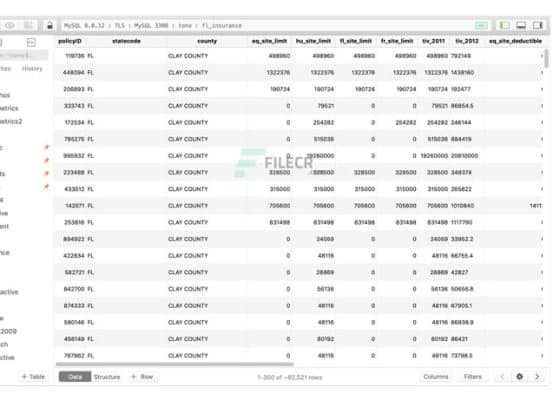Add a new row with + Row
Image resolution: width=560 pixels, height=420 pixels.
coord(142,377)
